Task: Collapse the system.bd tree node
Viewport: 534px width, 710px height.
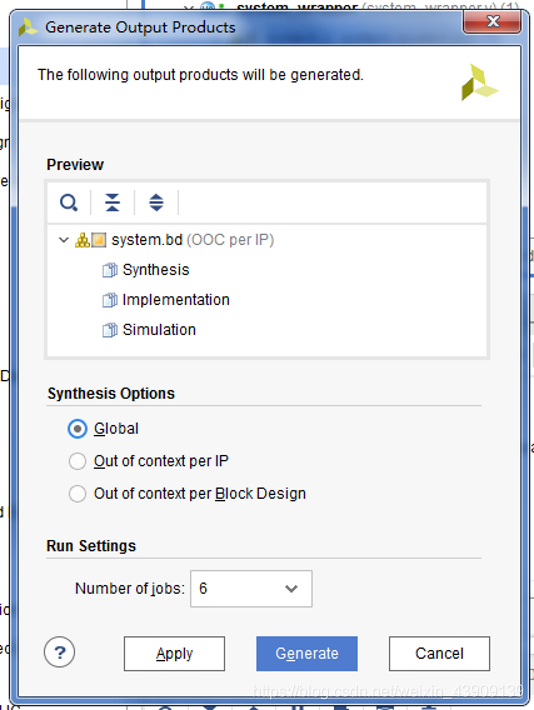Action: pyautogui.click(x=64, y=240)
